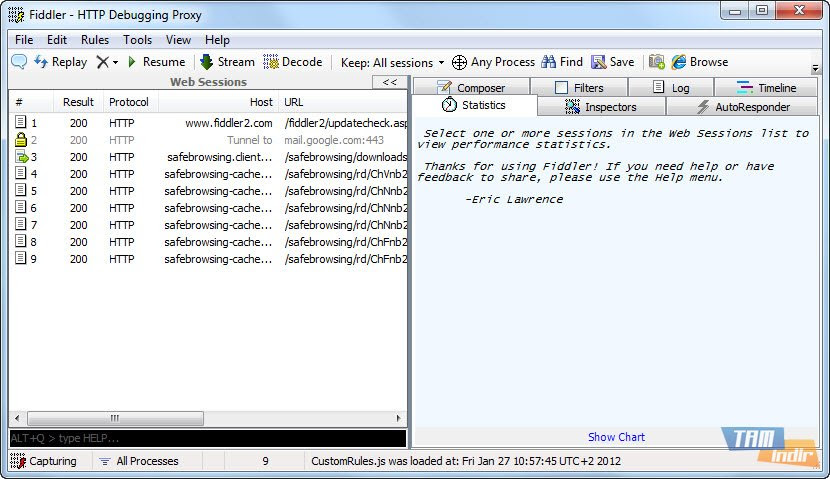Viewport: 830px width, 479px height.
Task: Select session 6 document icon
Action: pos(20,207)
